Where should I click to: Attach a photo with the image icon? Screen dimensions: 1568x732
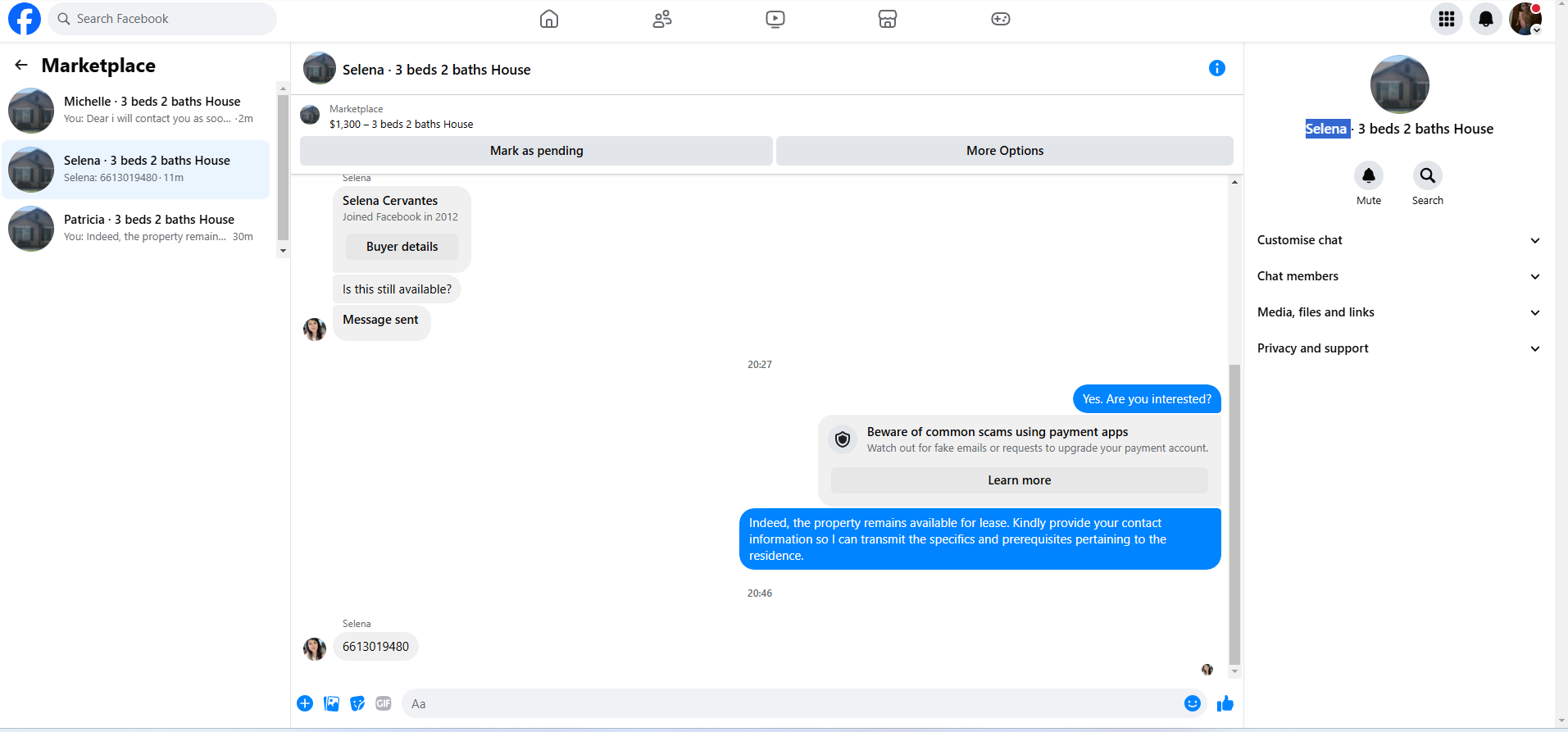point(331,703)
